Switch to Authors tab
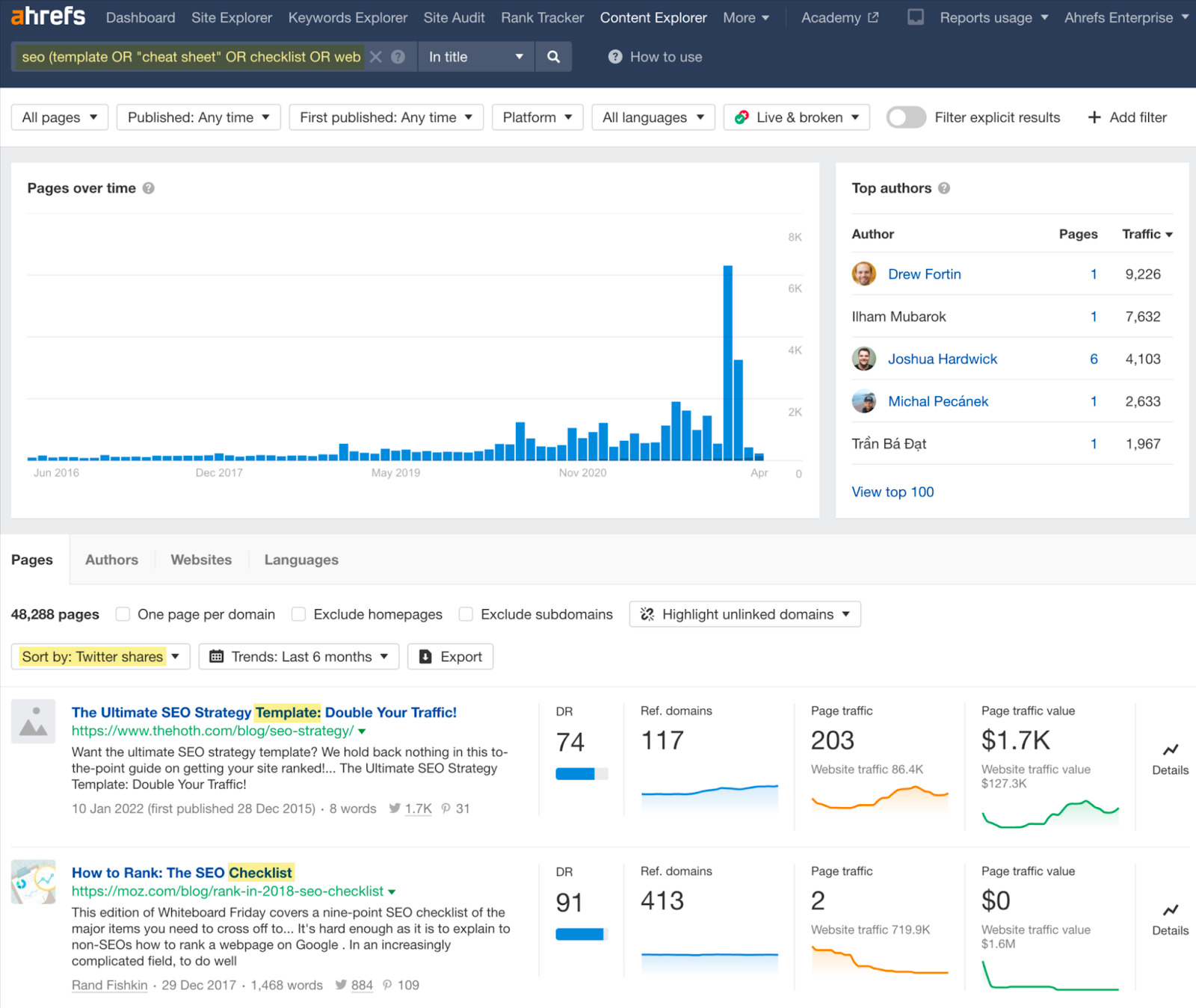This screenshot has height=1008, width=1196. pos(111,560)
